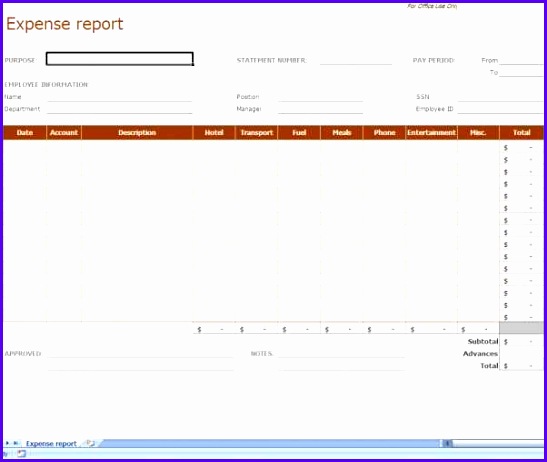This screenshot has height=462, width=547.
Task: Click the Hotel column header
Action: click(214, 133)
